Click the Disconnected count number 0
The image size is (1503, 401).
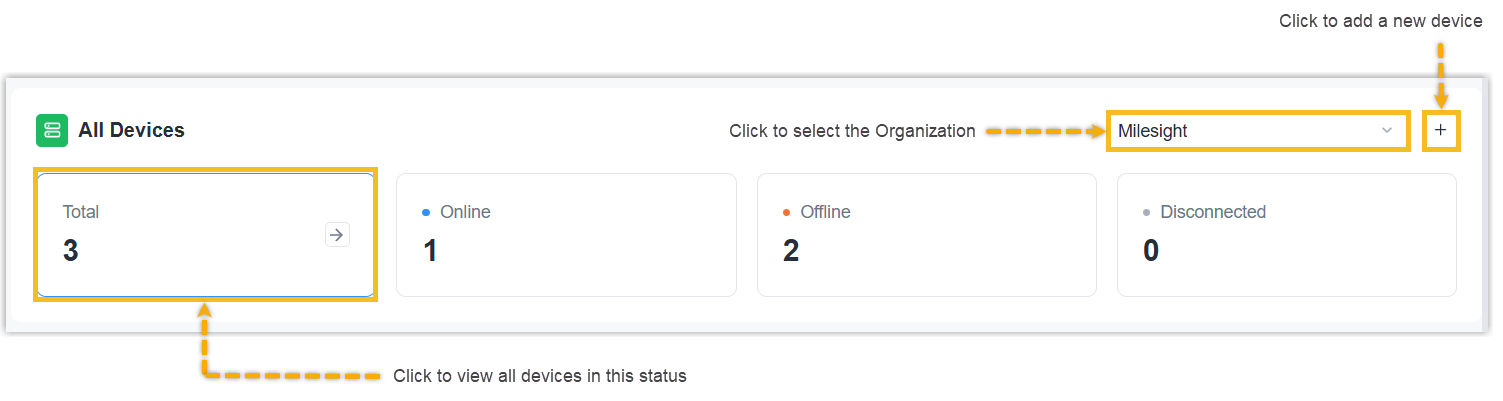(x=1151, y=250)
